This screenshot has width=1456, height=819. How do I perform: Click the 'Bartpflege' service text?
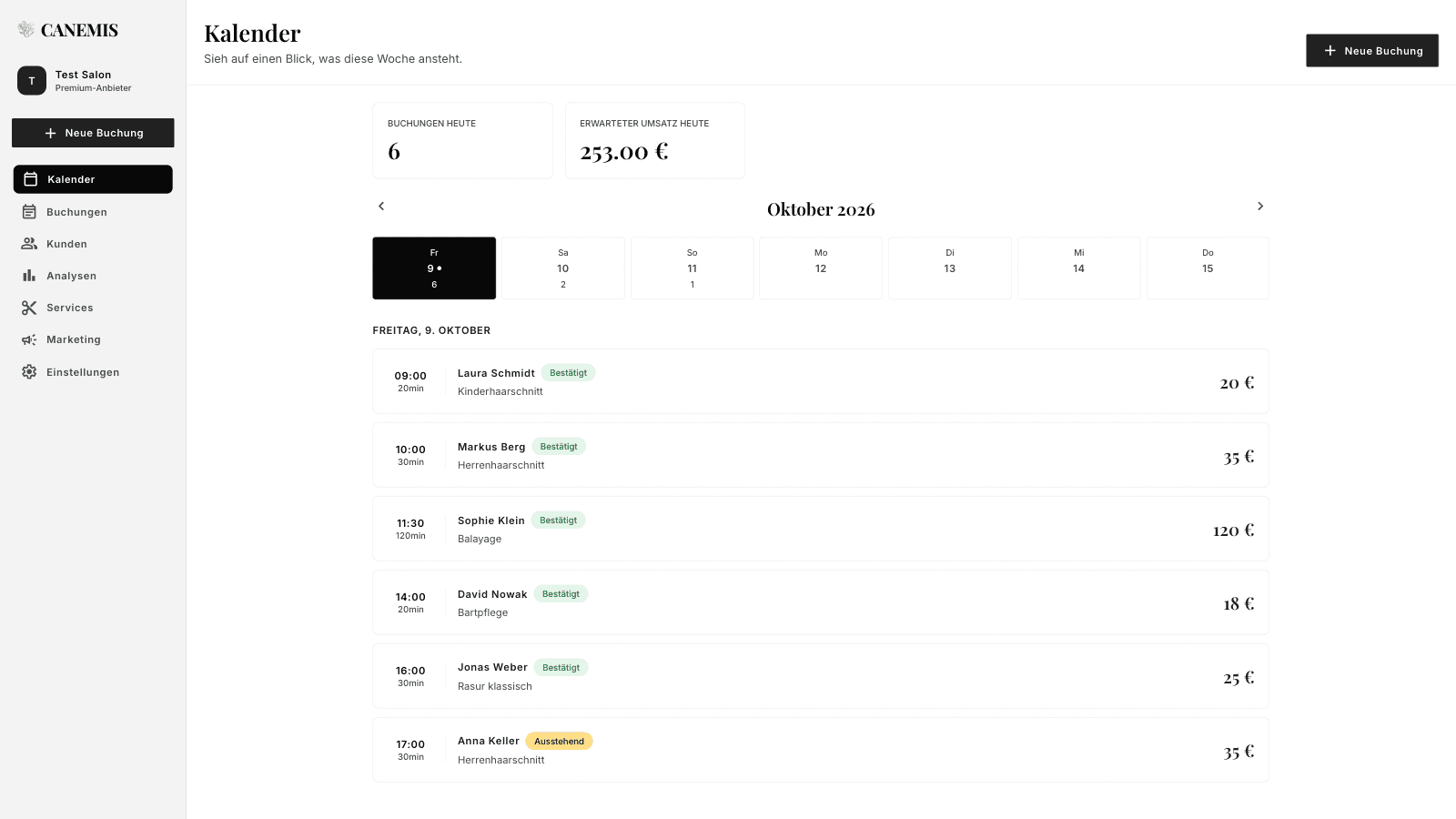(x=483, y=612)
